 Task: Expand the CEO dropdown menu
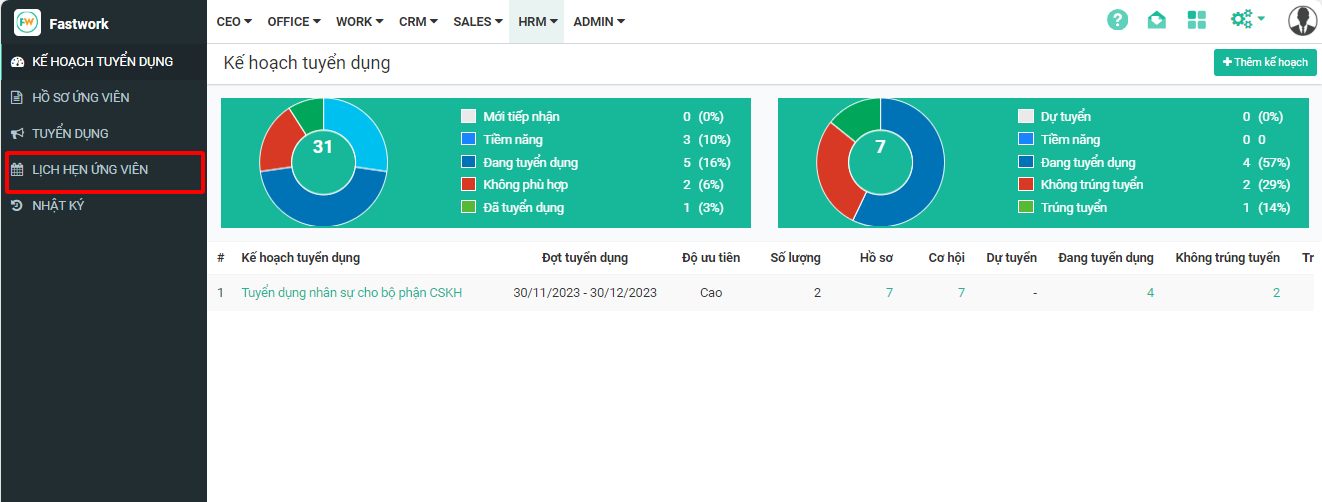click(234, 22)
